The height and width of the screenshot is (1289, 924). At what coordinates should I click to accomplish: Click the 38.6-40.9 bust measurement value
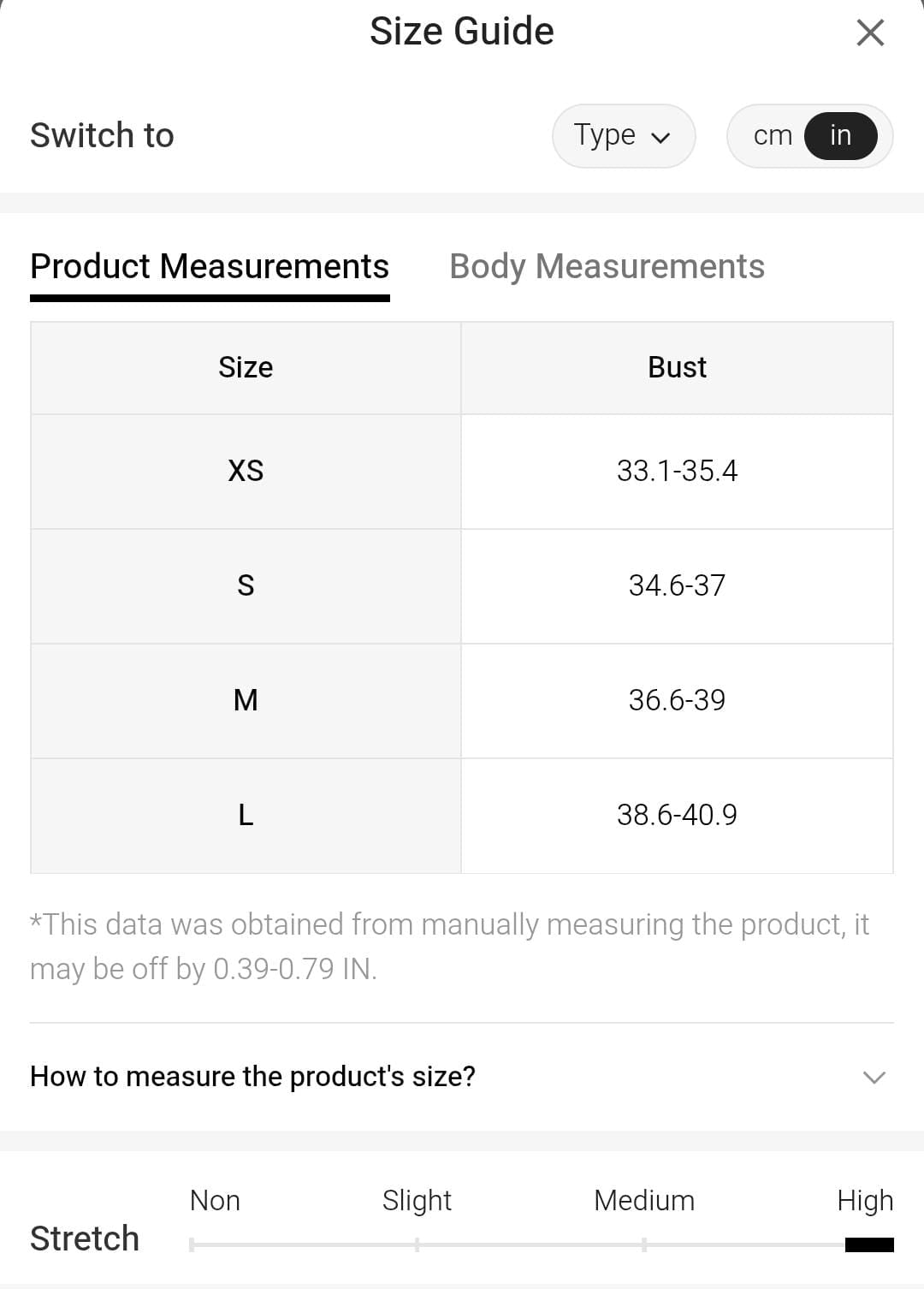[x=677, y=815]
